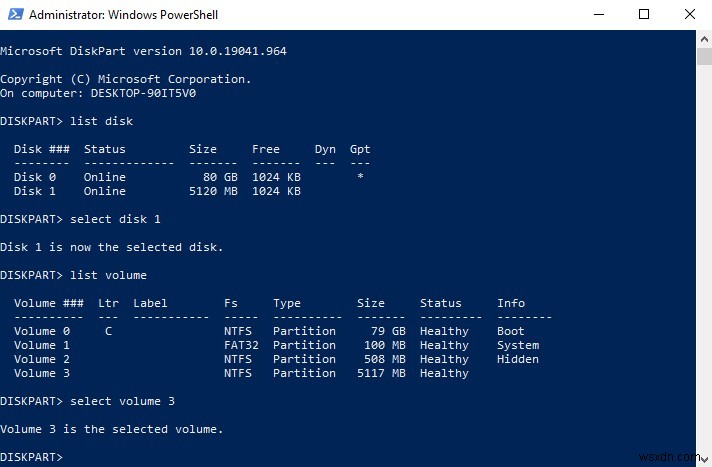
Task: Click the 'list volume' command text
Action: click(x=108, y=275)
